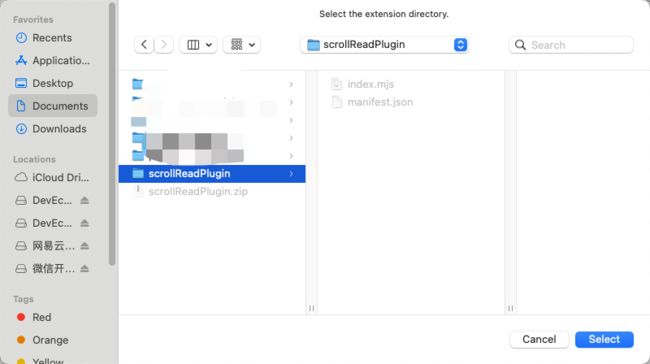
Task: Open iCloud Drive location
Action: (x=52, y=177)
